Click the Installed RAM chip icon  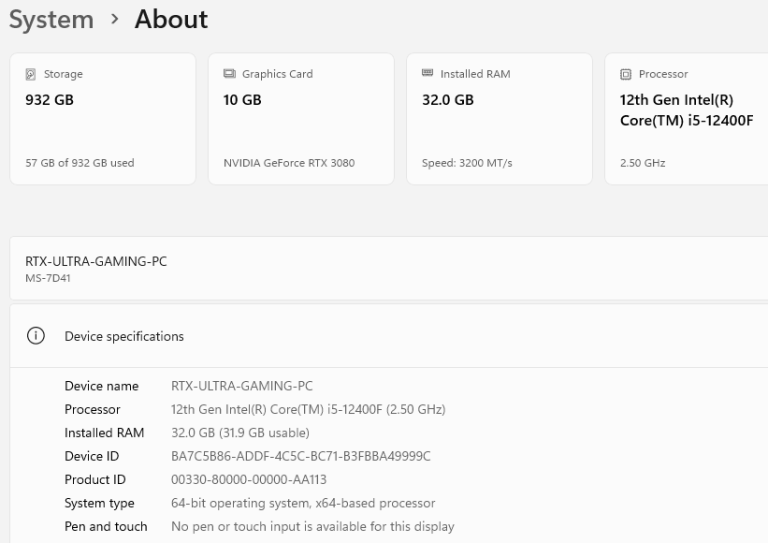(427, 74)
